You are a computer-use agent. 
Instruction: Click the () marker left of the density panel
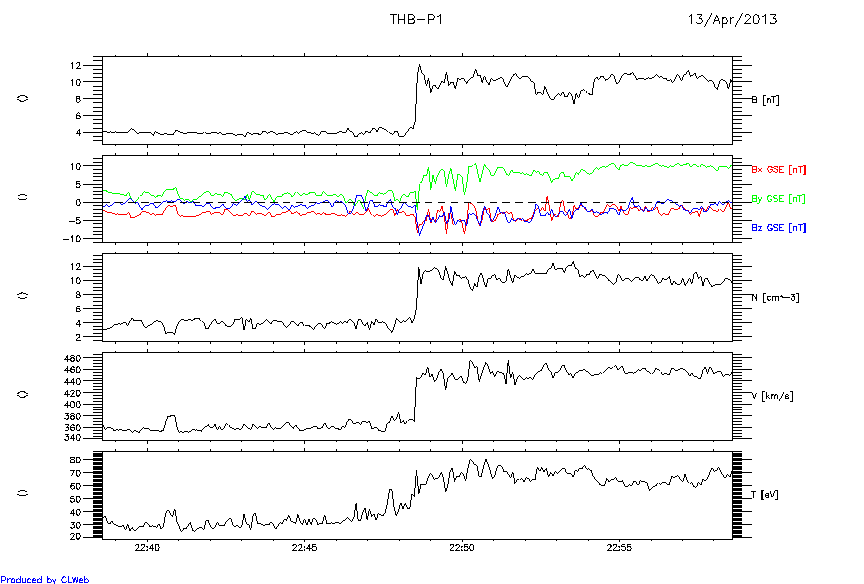tap(23, 295)
